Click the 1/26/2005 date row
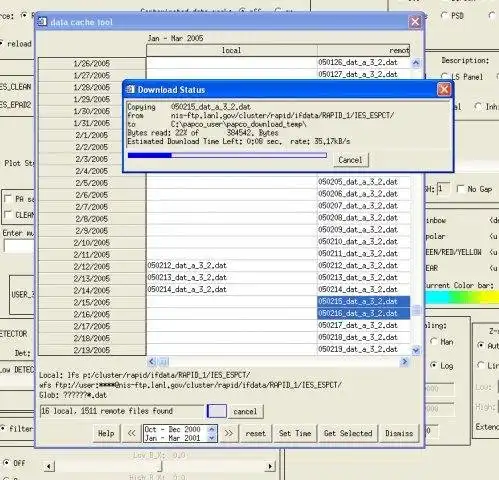499x480 pixels. tap(92, 63)
